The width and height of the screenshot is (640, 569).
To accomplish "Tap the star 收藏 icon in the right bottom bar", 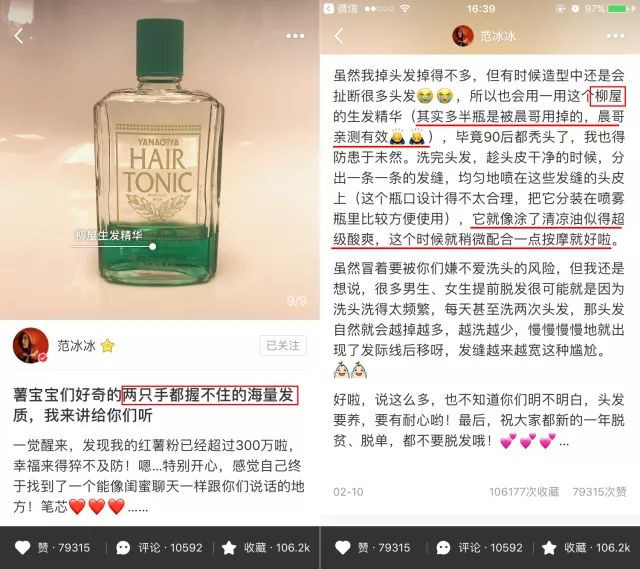I will click(x=549, y=547).
